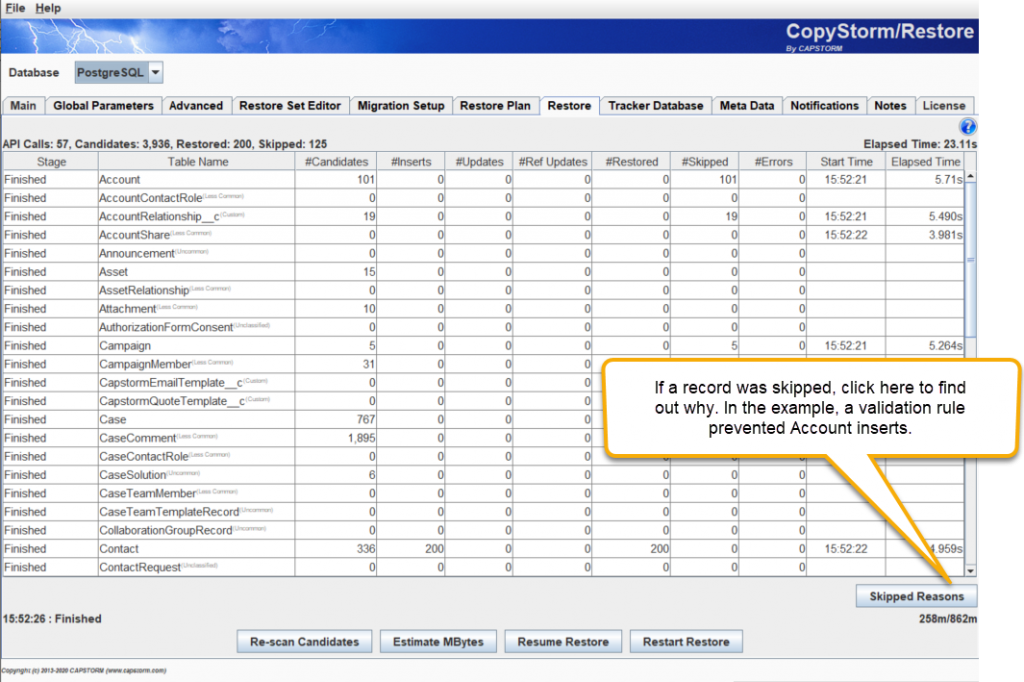
Task: Click the #Errors column header
Action: (x=773, y=162)
